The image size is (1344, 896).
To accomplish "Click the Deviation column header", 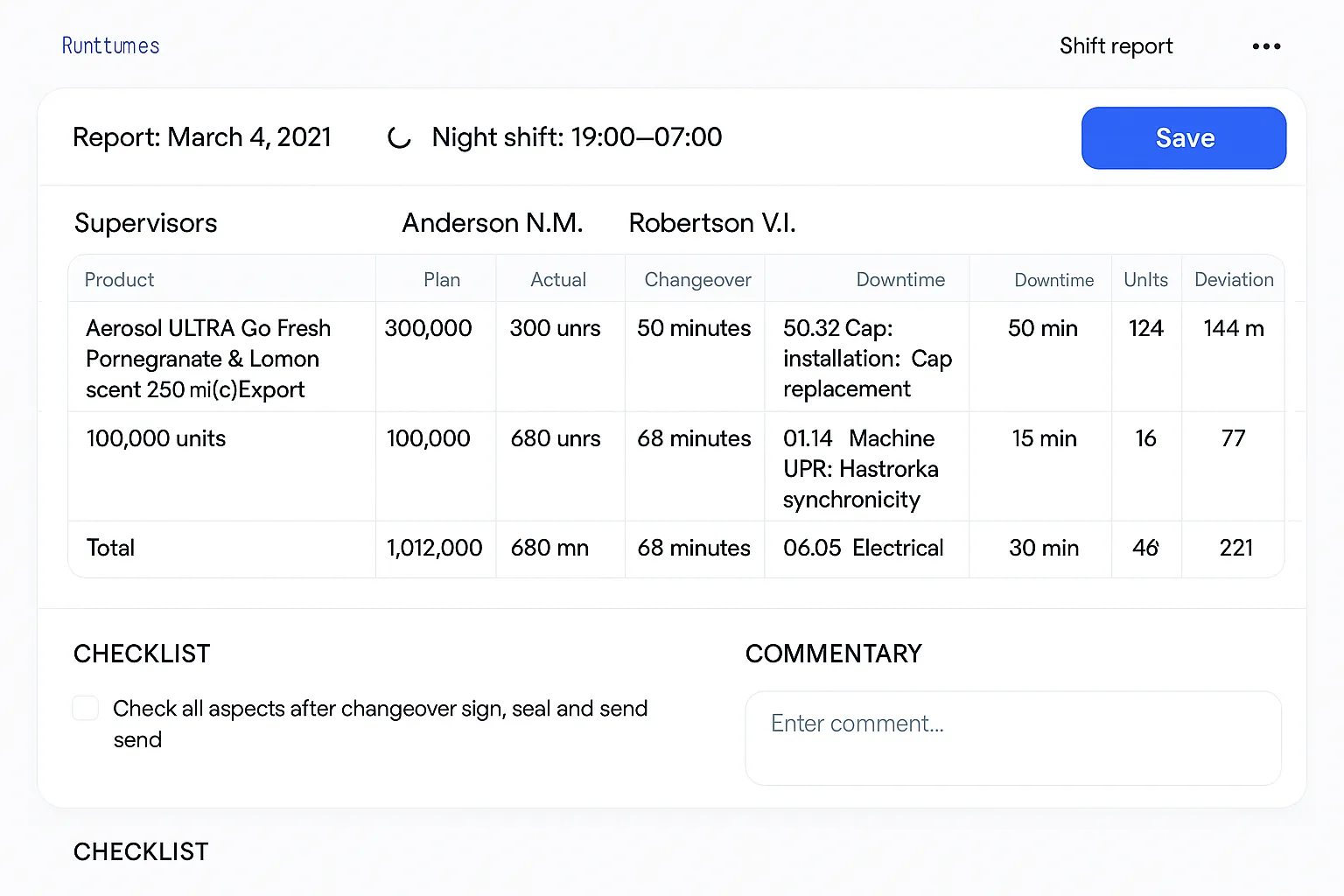I will [1234, 280].
